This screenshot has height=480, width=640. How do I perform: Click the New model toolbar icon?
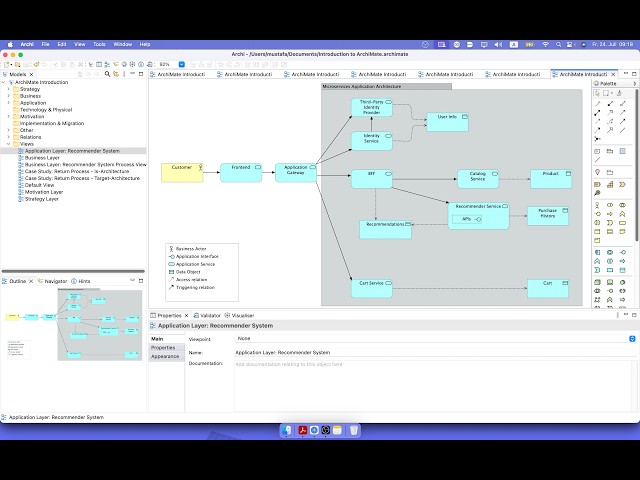coord(6,65)
